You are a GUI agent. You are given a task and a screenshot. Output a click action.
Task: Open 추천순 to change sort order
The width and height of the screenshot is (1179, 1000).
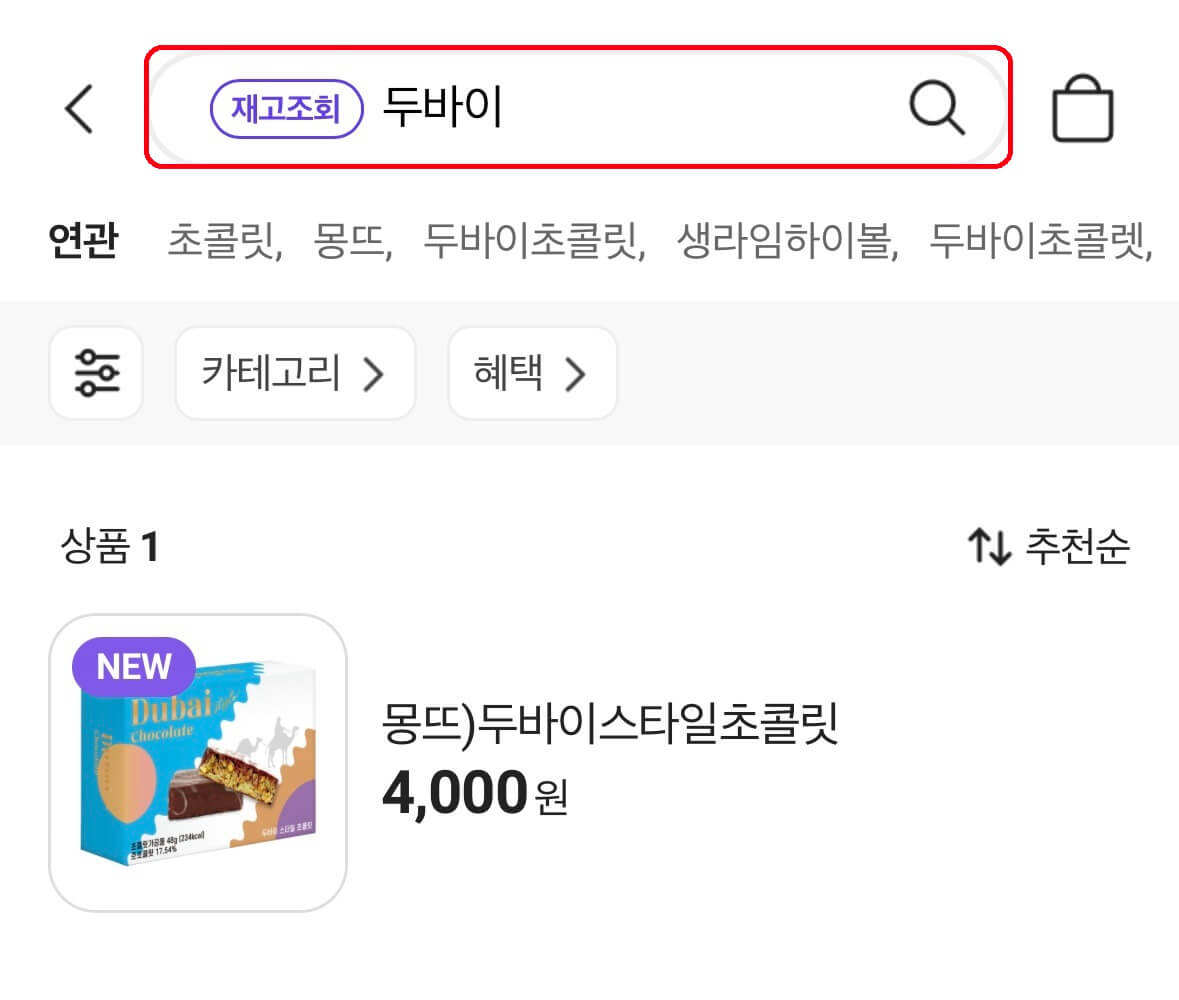(1077, 545)
